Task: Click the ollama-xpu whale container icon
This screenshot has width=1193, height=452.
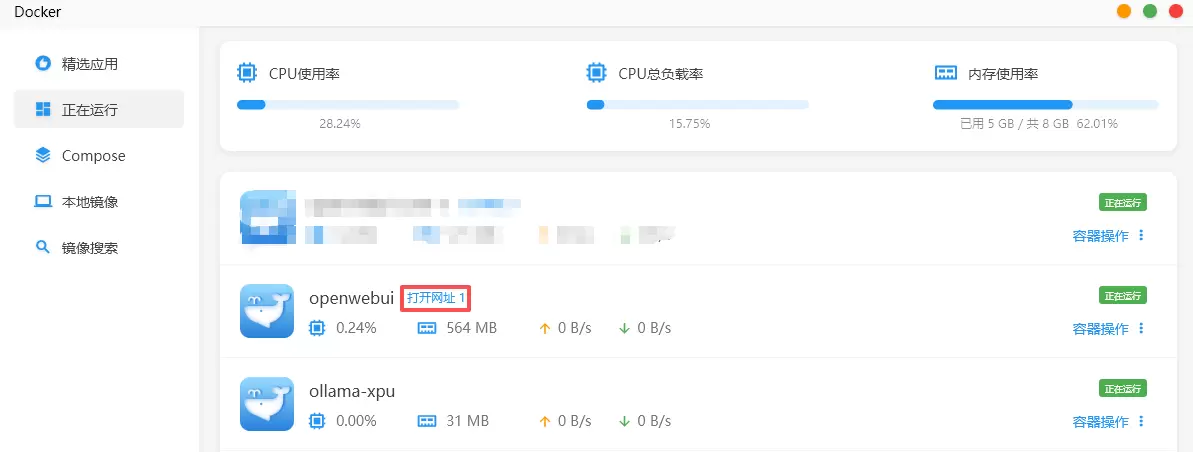Action: click(x=266, y=404)
